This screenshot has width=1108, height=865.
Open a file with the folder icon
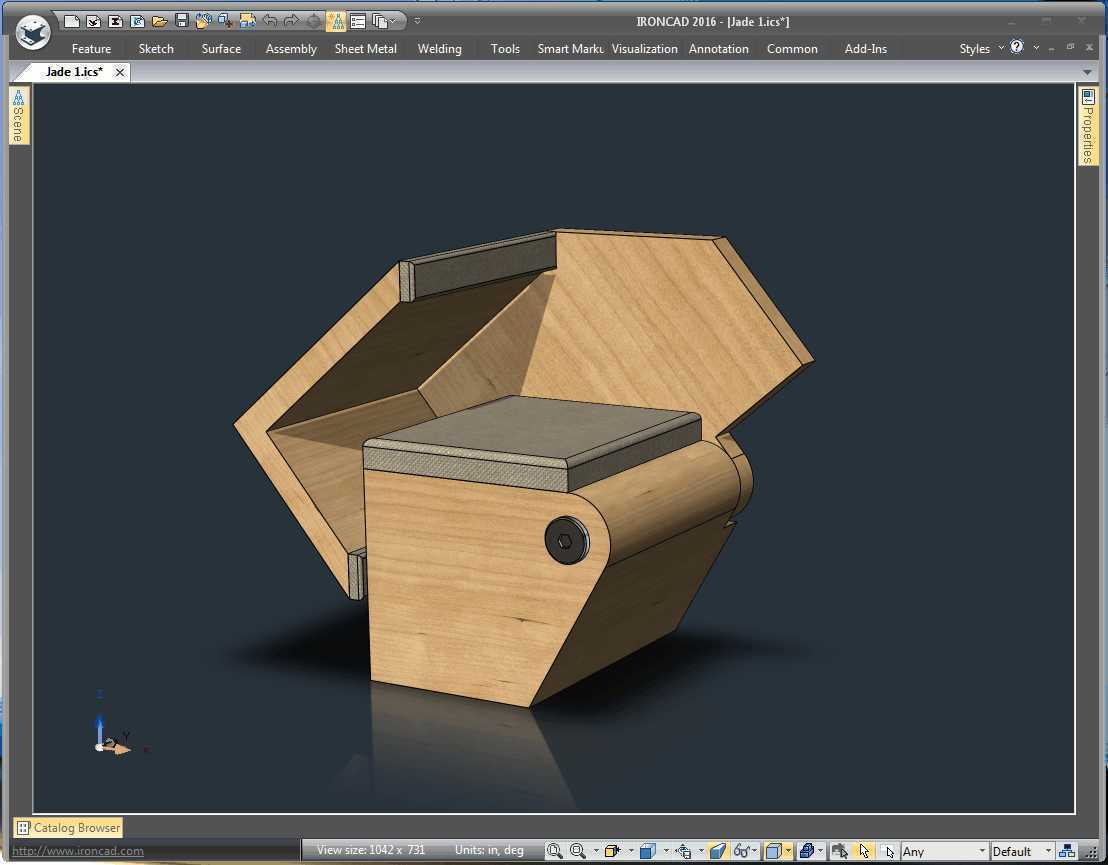click(x=160, y=21)
